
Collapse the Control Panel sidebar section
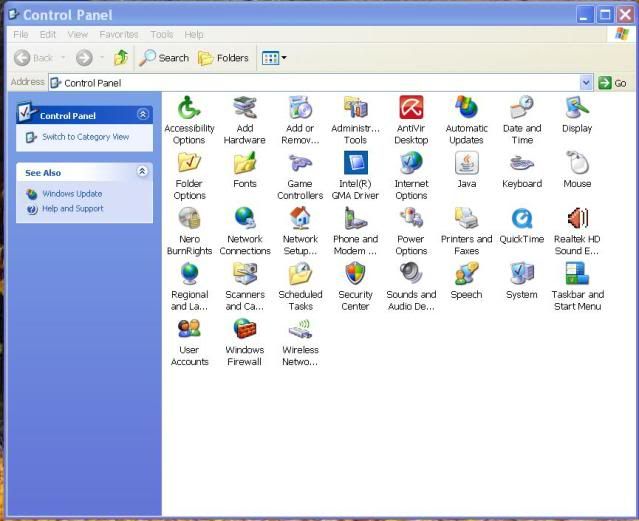(142, 115)
